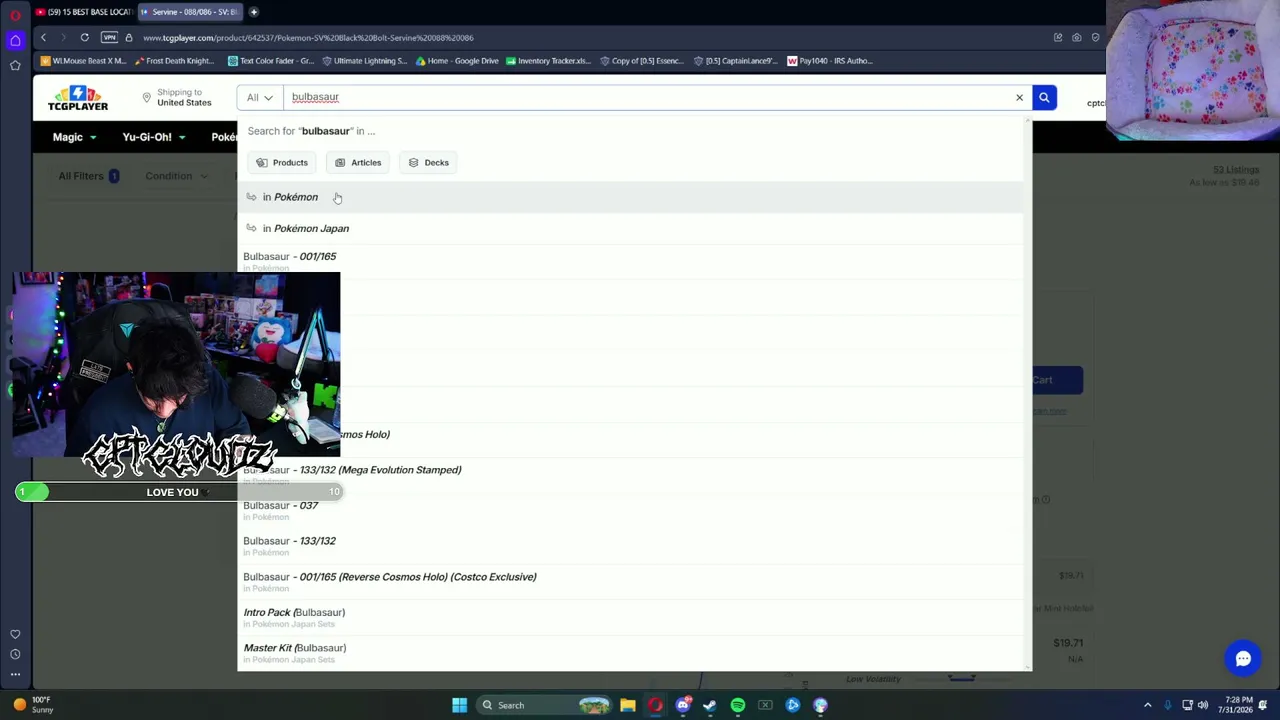Open the taskbar volume control
The height and width of the screenshot is (720, 1280).
tap(1203, 705)
